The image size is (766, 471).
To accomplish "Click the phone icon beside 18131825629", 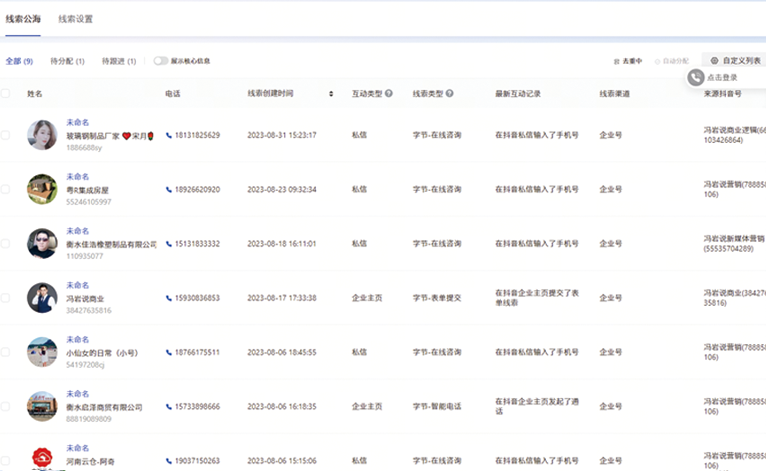I will pos(169,135).
